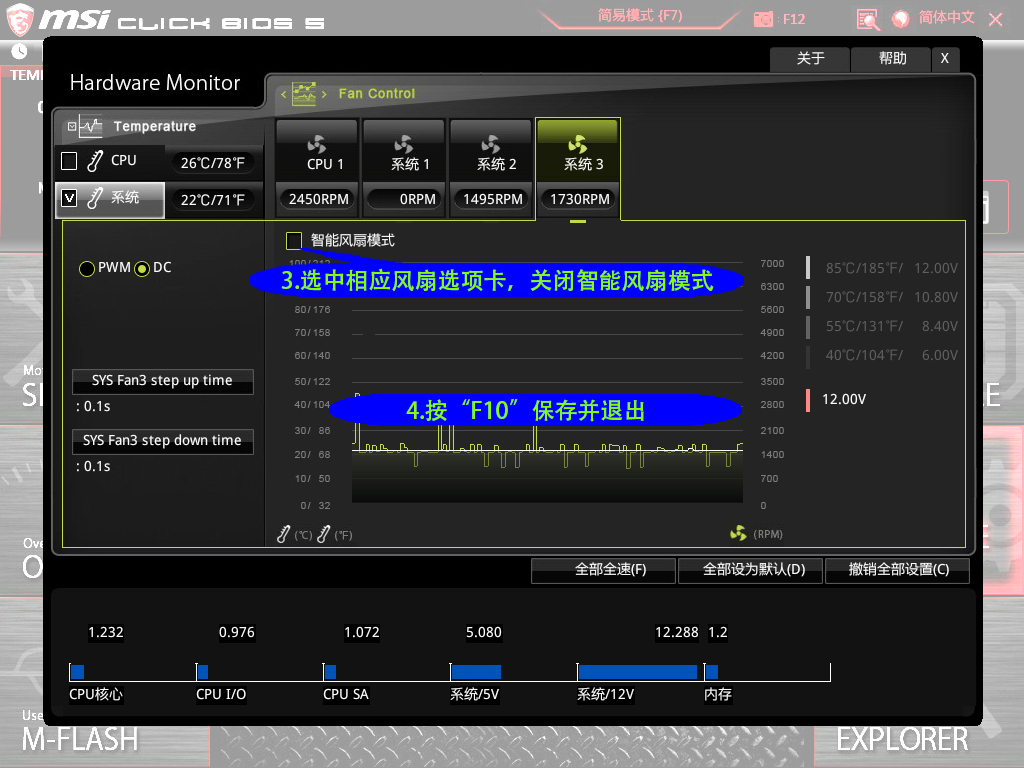Click the language globe icon
The image size is (1024, 768).
pyautogui.click(x=900, y=19)
